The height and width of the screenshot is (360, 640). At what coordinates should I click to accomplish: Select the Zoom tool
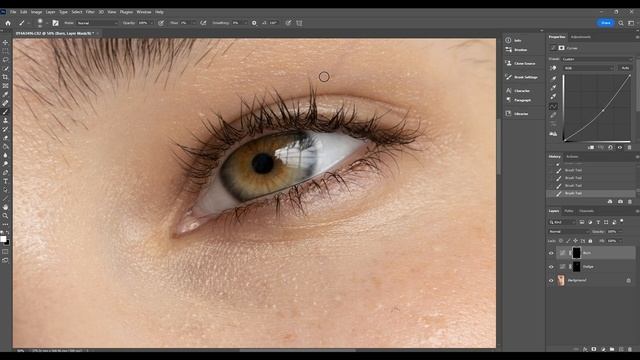[5, 216]
